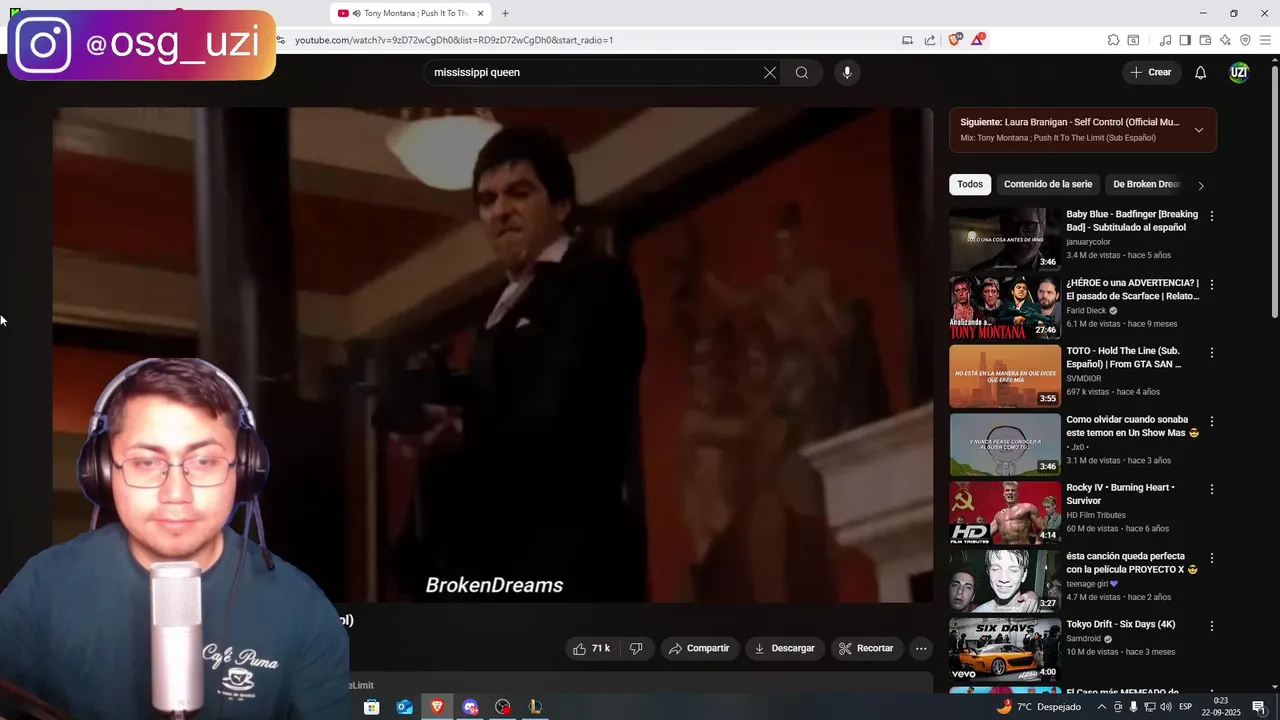Dislike the video with thumbs-down button
Viewport: 1280px width, 720px height.
point(636,649)
